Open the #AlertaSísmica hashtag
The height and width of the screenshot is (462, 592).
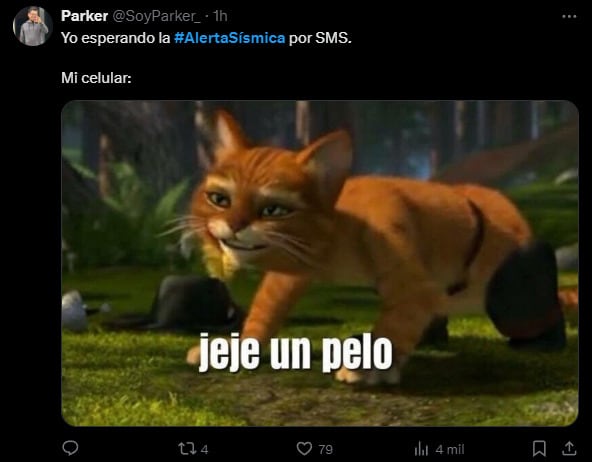tap(230, 38)
